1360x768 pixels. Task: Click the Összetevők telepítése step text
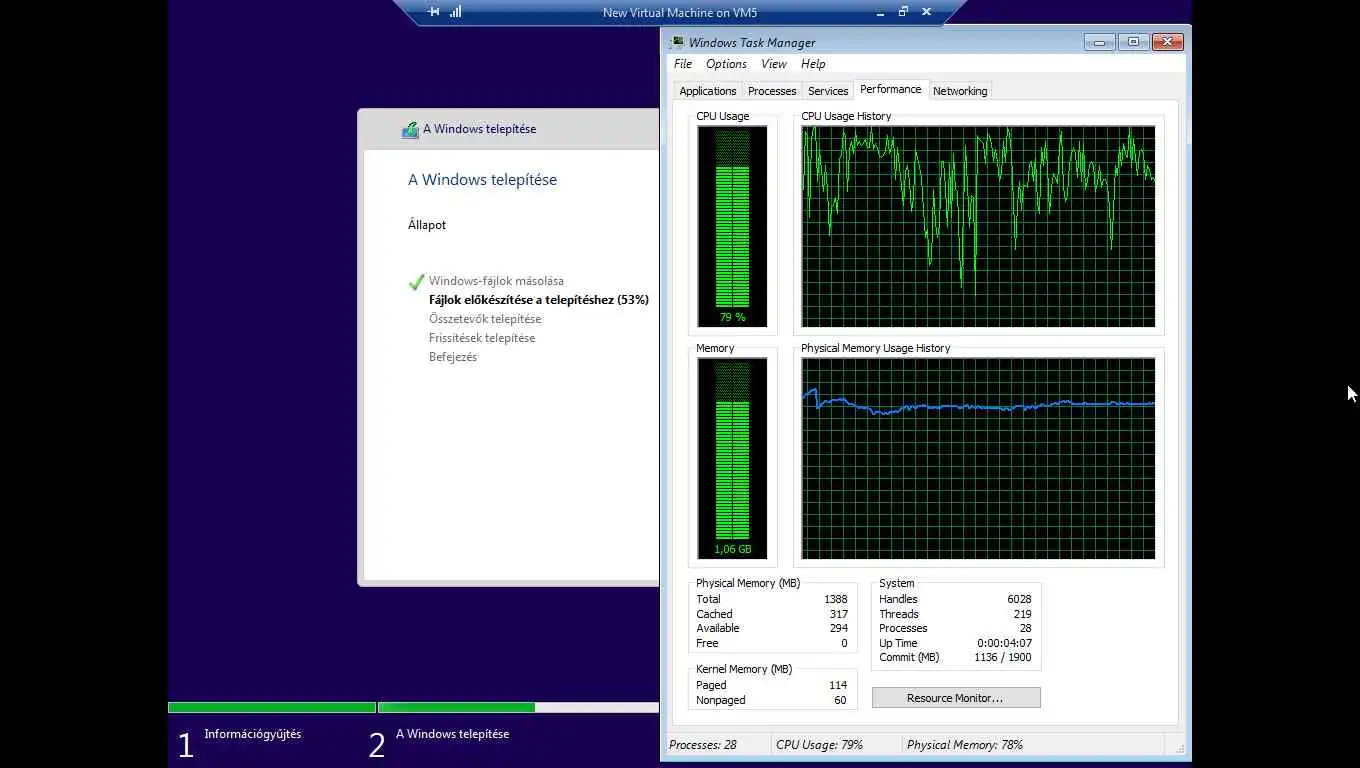pyautogui.click(x=485, y=319)
